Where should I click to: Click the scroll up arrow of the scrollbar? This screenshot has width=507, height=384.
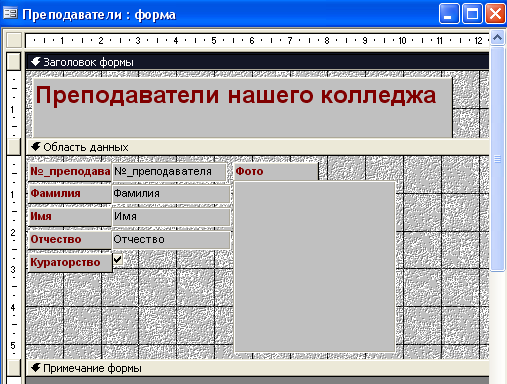[x=497, y=38]
